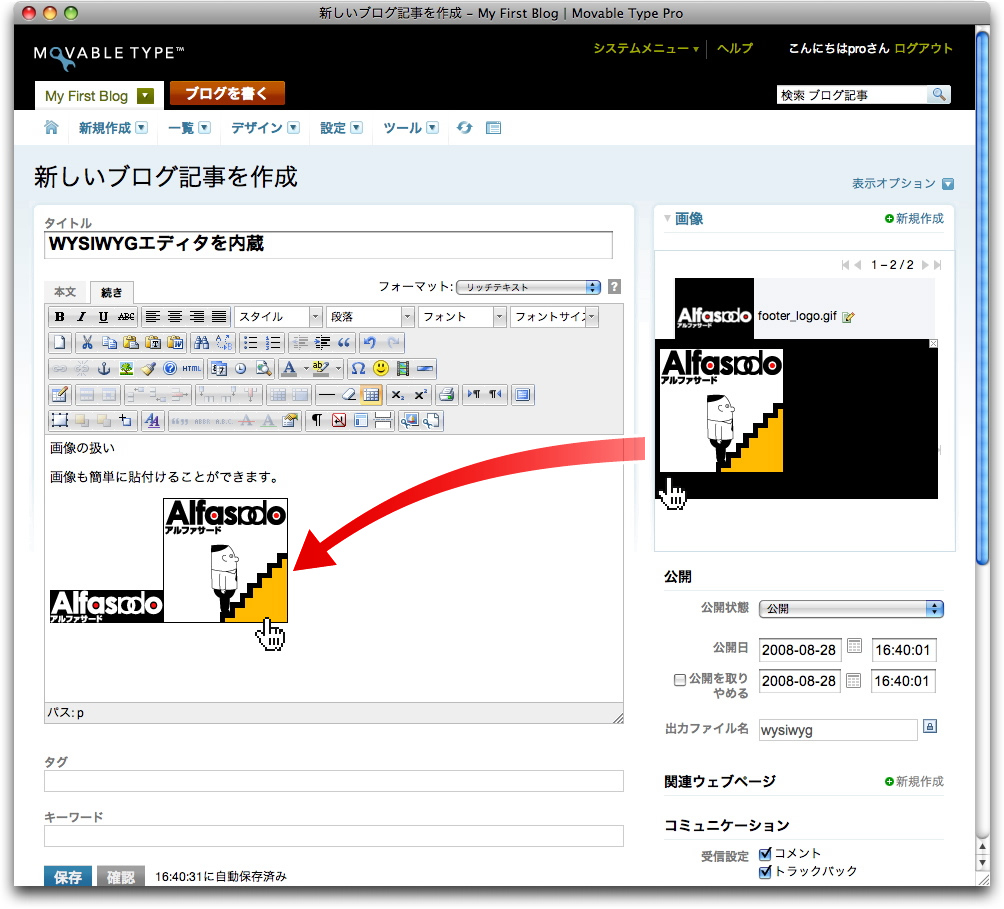1004x909 pixels.
Task: Click the ブログを書く button
Action: pos(227,94)
